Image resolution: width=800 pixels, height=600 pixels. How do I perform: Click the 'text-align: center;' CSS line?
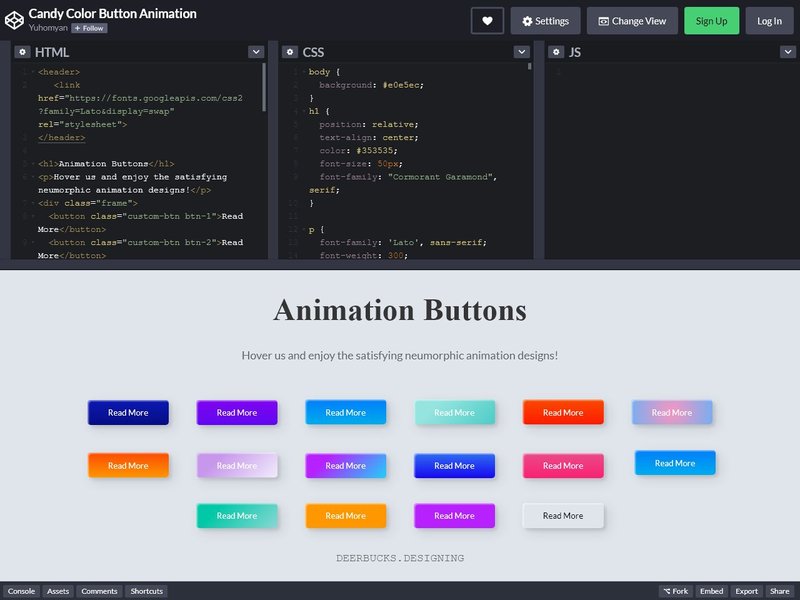point(369,138)
